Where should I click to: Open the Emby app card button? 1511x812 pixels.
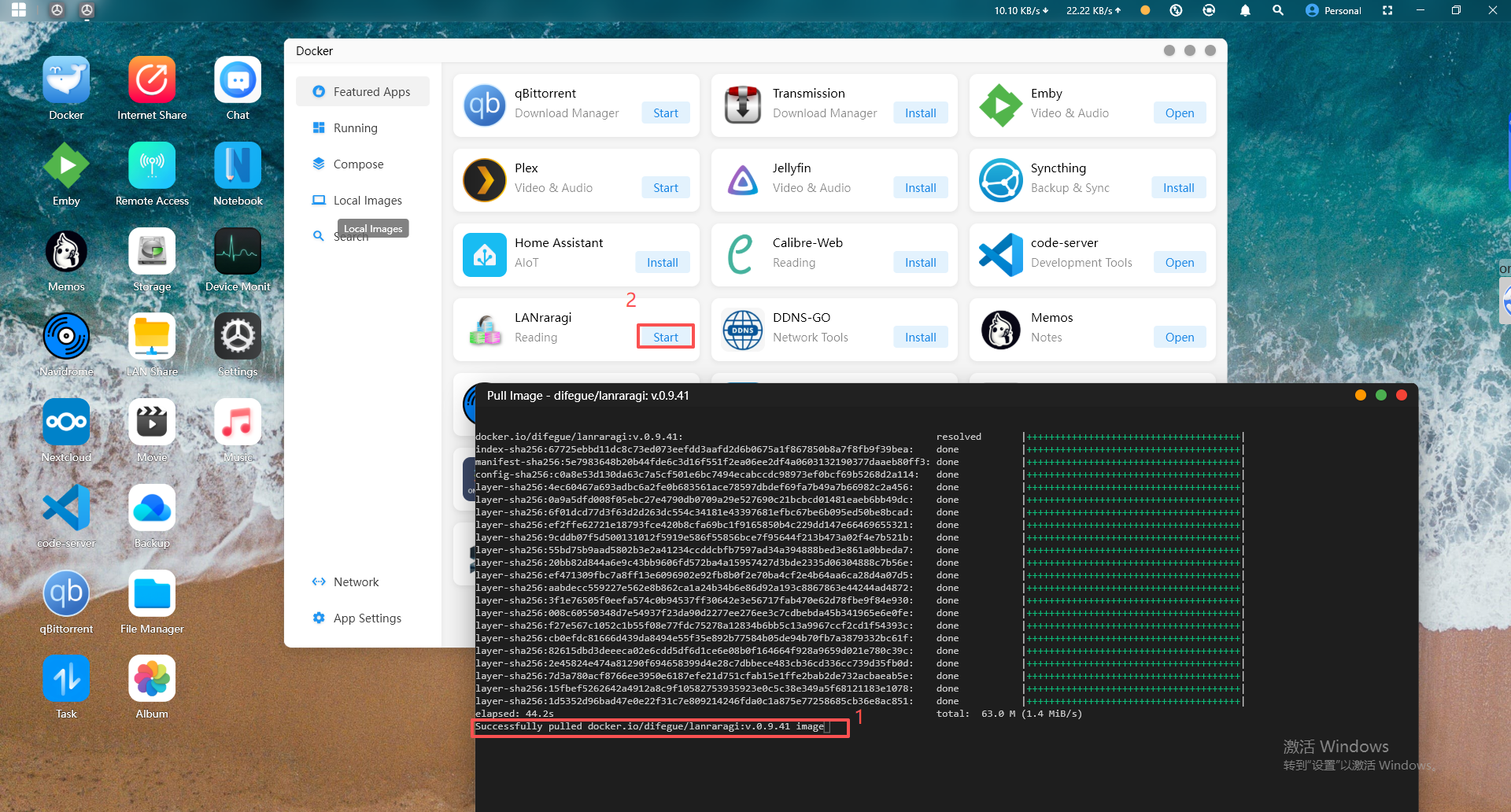pos(1179,113)
